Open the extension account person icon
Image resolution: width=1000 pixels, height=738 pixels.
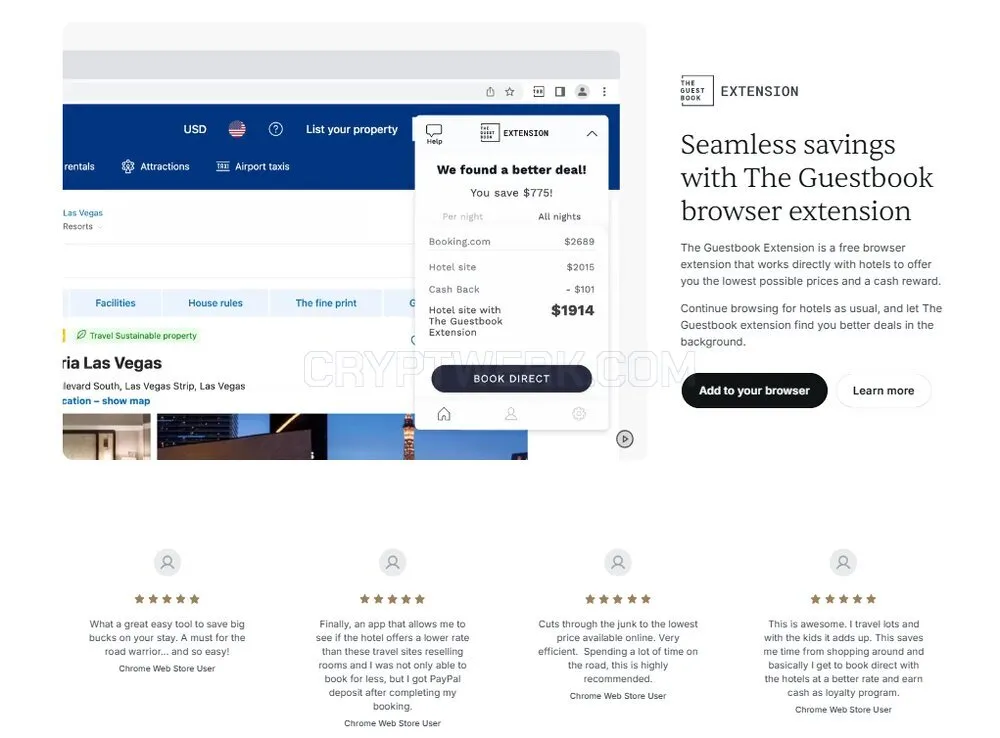(x=511, y=414)
